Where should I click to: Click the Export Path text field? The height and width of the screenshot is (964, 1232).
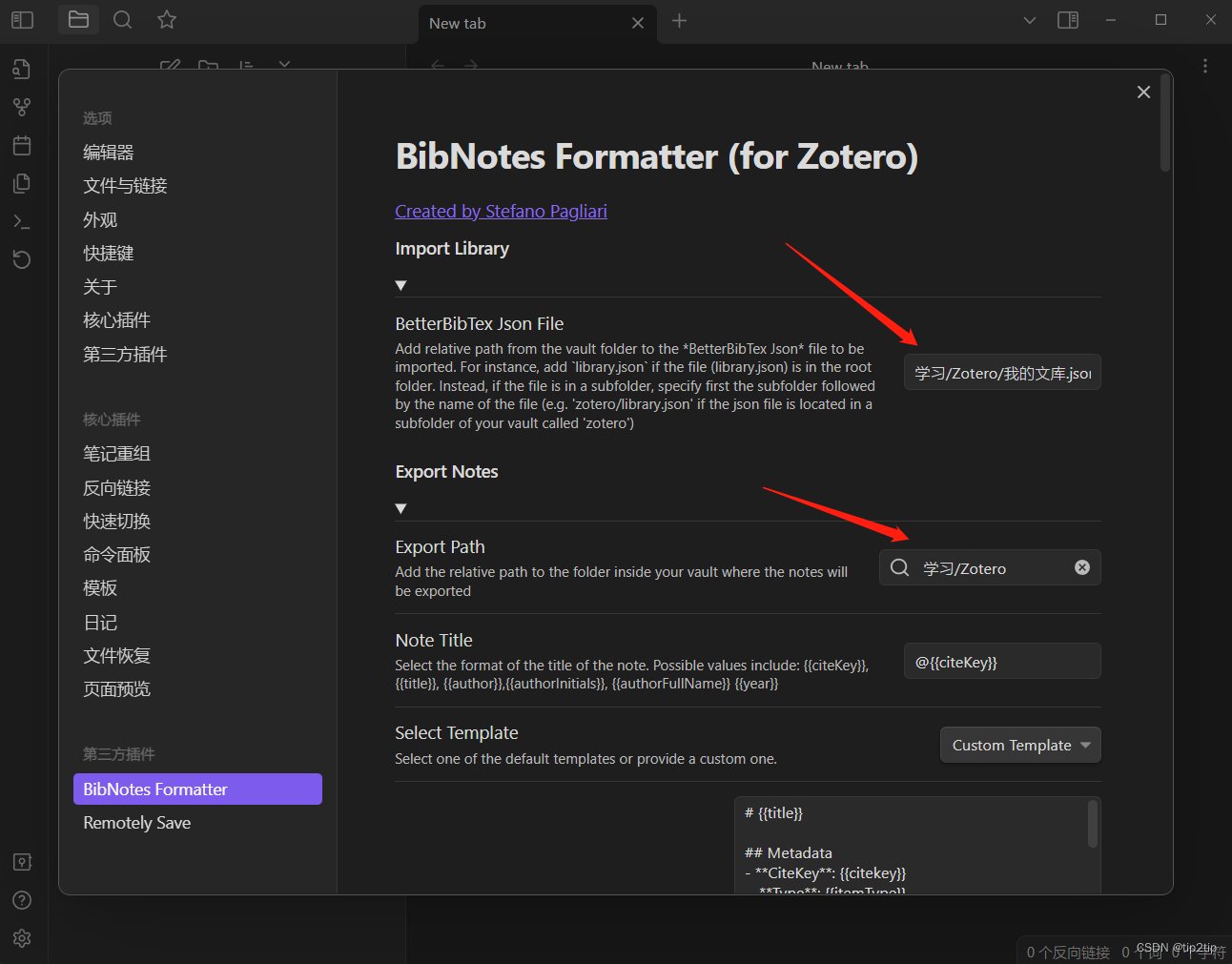pos(990,567)
